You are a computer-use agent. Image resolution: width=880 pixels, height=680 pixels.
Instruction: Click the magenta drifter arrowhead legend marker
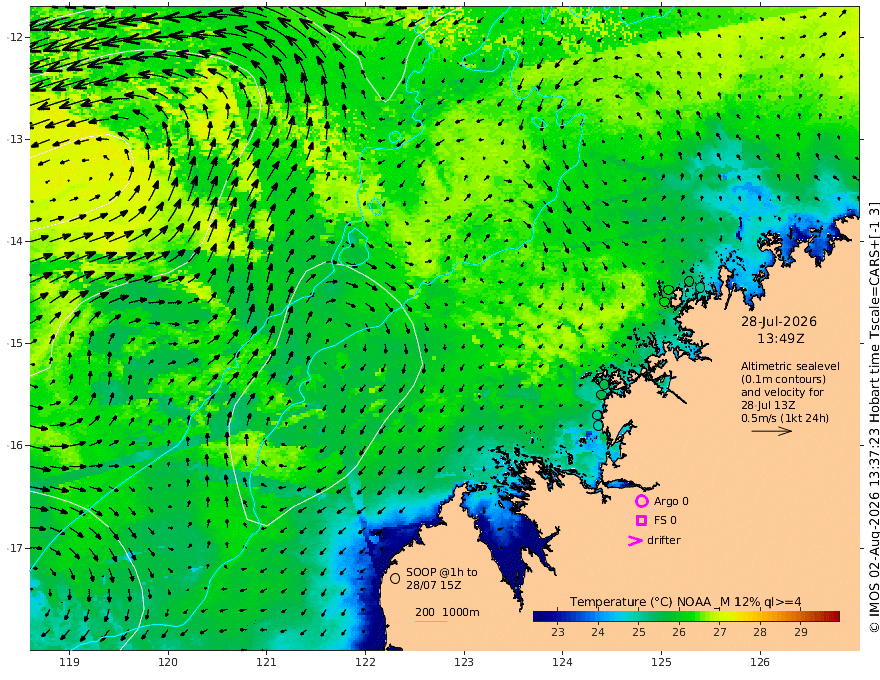tap(635, 541)
